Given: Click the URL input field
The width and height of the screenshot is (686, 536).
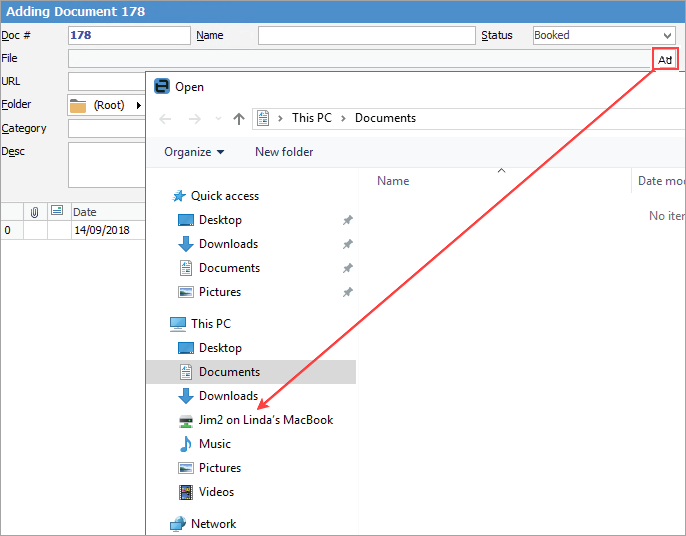Looking at the screenshot, I should (x=106, y=81).
